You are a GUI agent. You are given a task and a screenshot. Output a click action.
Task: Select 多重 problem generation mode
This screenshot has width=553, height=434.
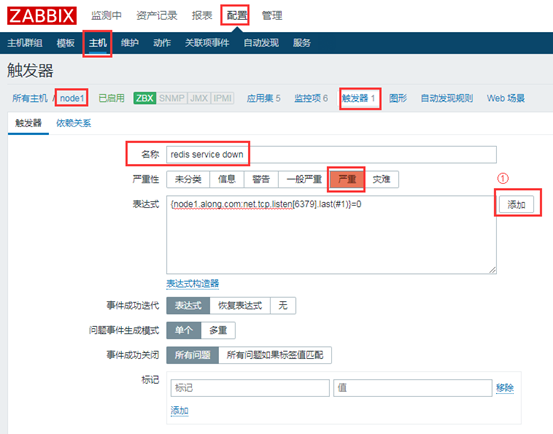(218, 330)
